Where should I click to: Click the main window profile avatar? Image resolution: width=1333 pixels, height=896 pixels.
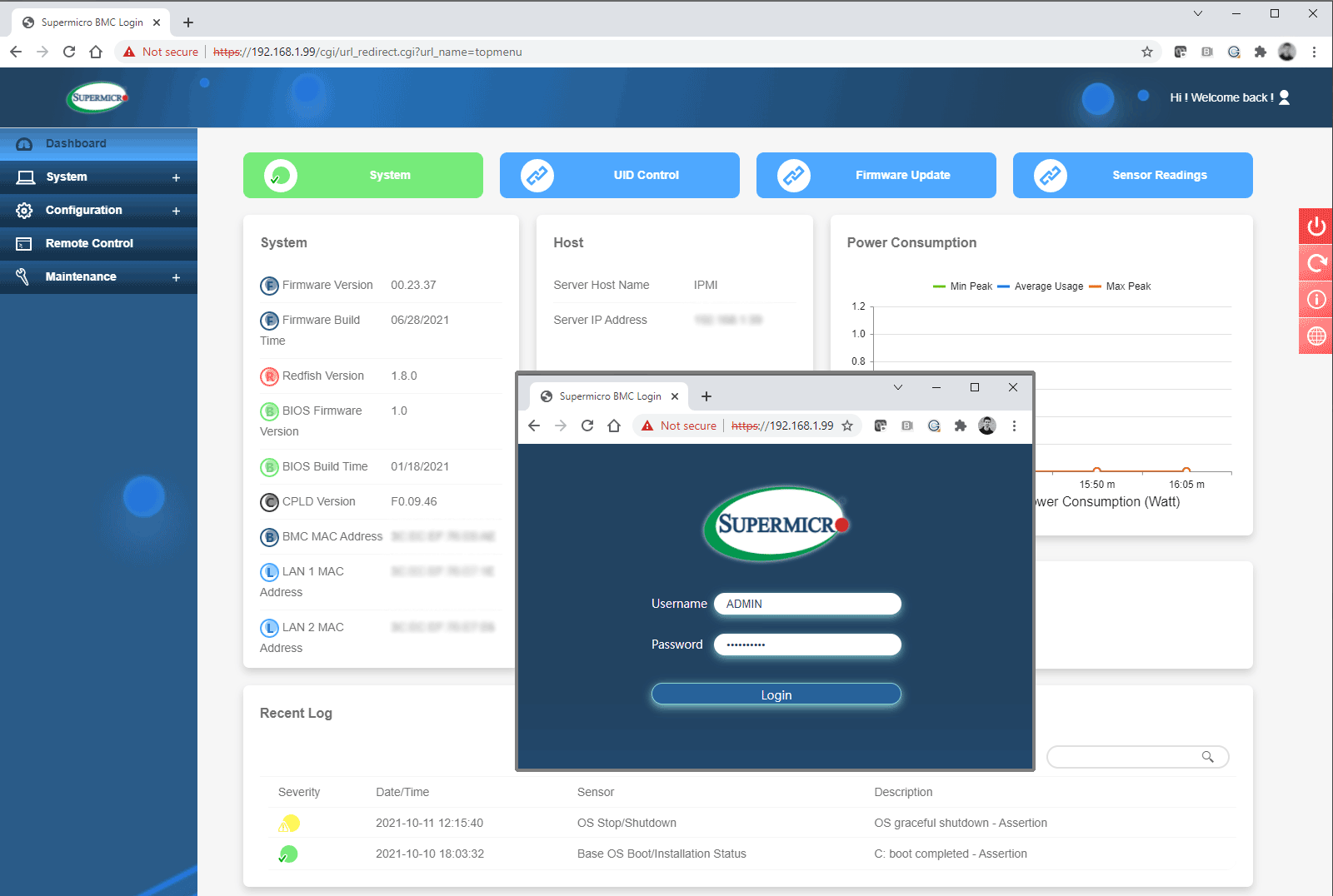tap(1287, 52)
